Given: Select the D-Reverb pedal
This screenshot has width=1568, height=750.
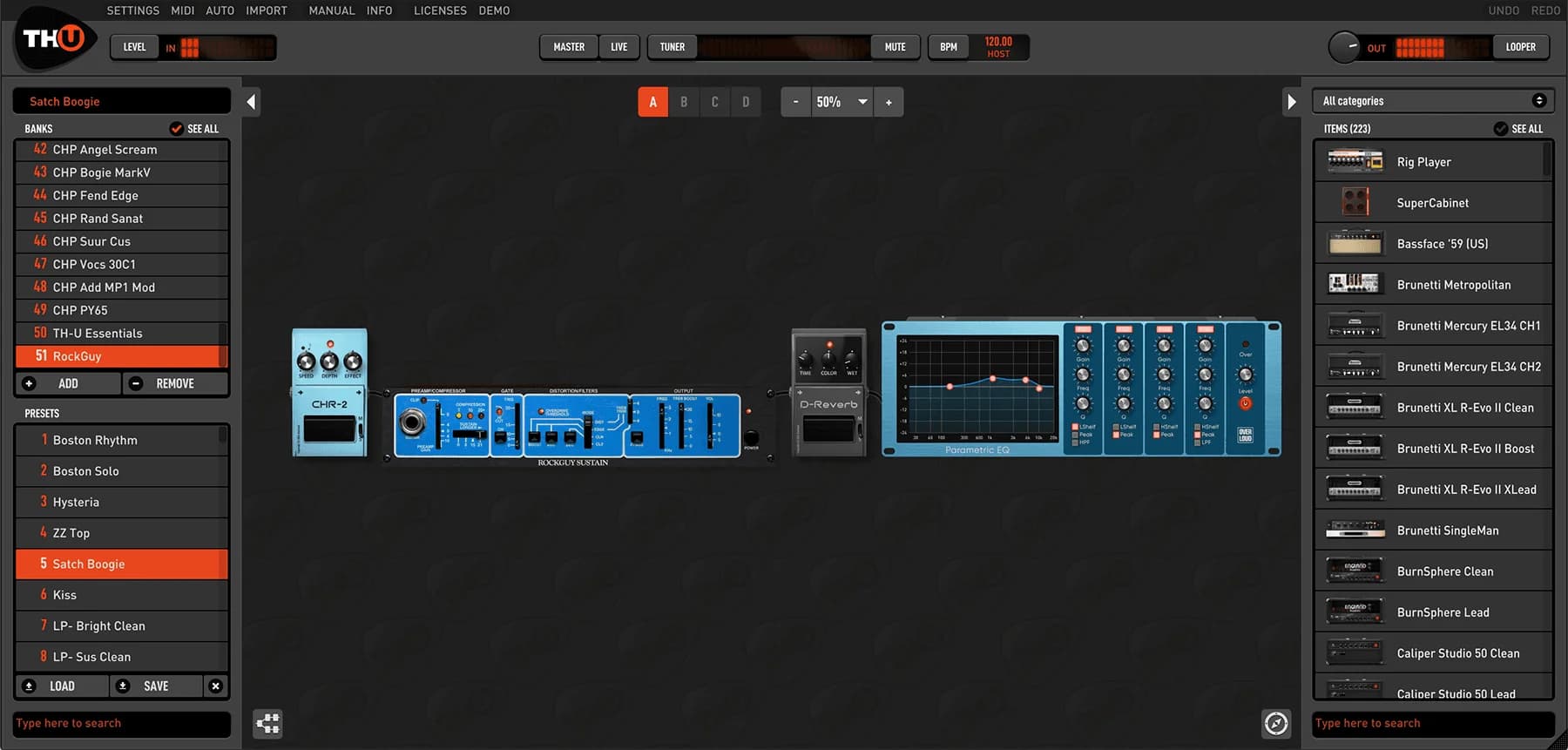Looking at the screenshot, I should (828, 393).
